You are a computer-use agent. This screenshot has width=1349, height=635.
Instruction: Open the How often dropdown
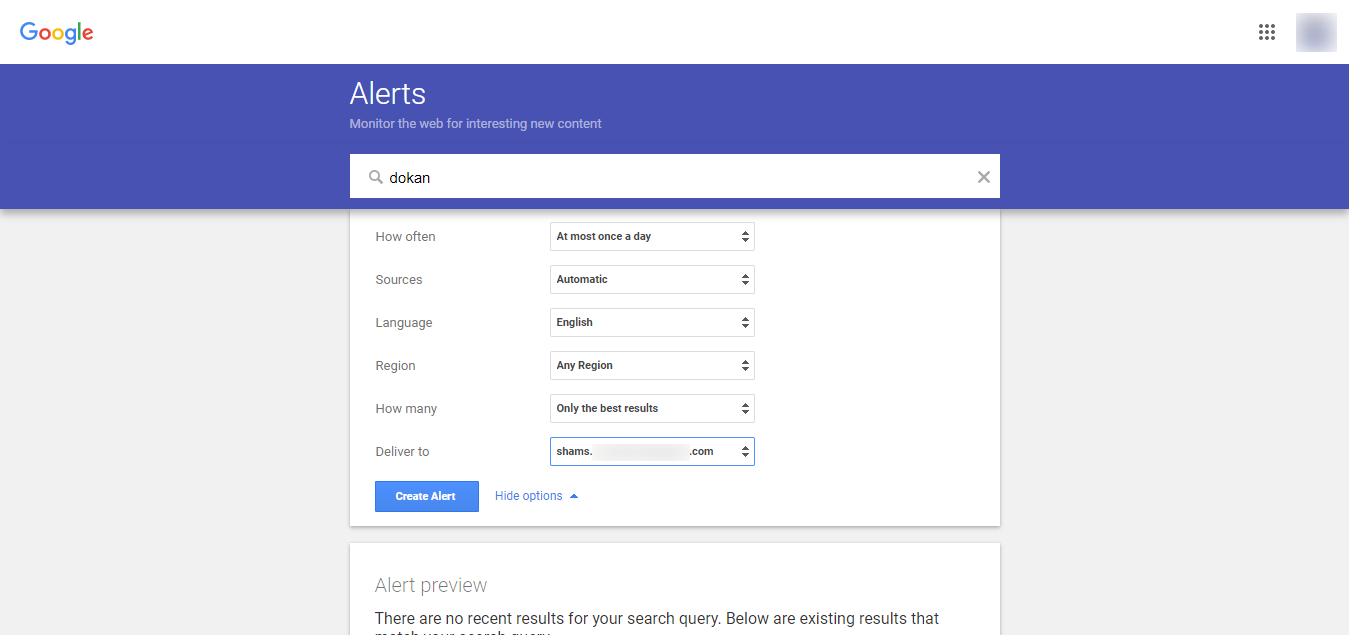point(652,236)
